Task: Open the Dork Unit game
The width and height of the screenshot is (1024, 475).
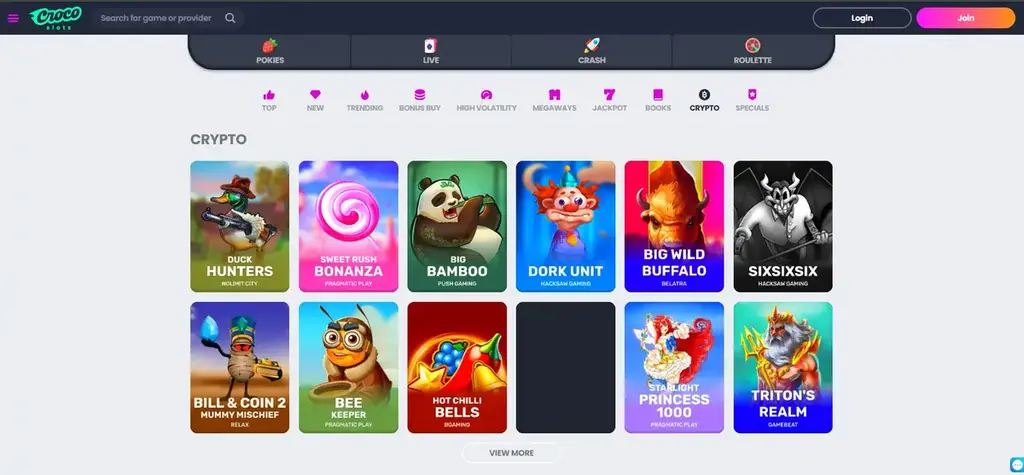Action: click(x=566, y=226)
